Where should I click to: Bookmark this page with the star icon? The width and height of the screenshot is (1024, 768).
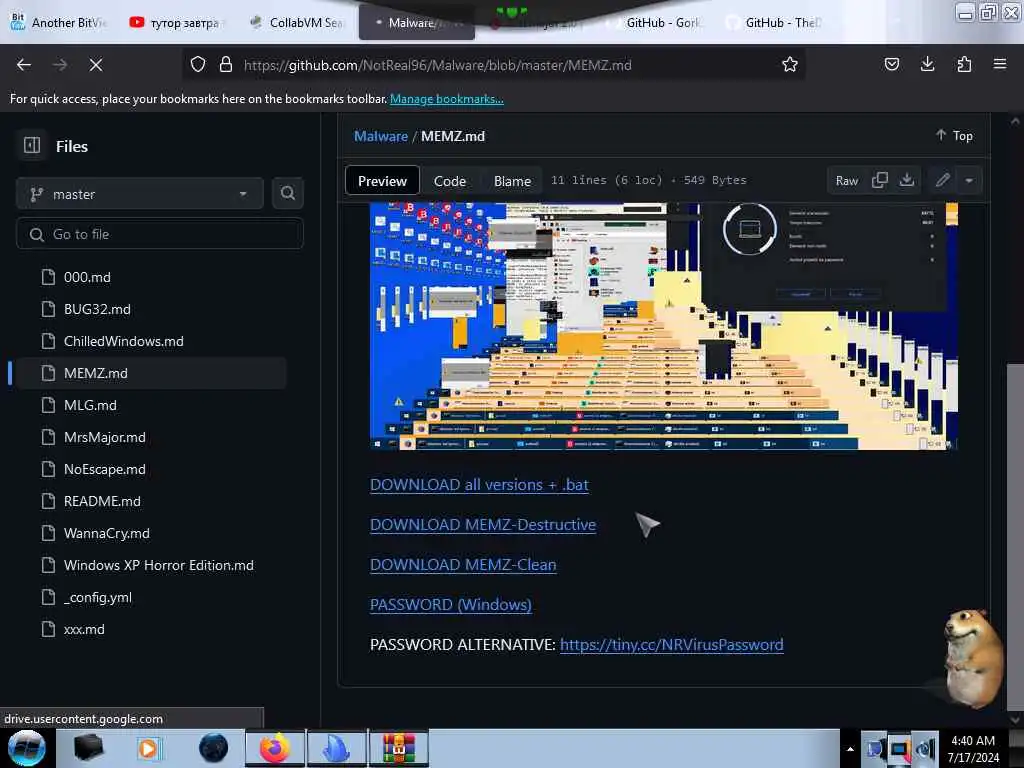pyautogui.click(x=790, y=65)
